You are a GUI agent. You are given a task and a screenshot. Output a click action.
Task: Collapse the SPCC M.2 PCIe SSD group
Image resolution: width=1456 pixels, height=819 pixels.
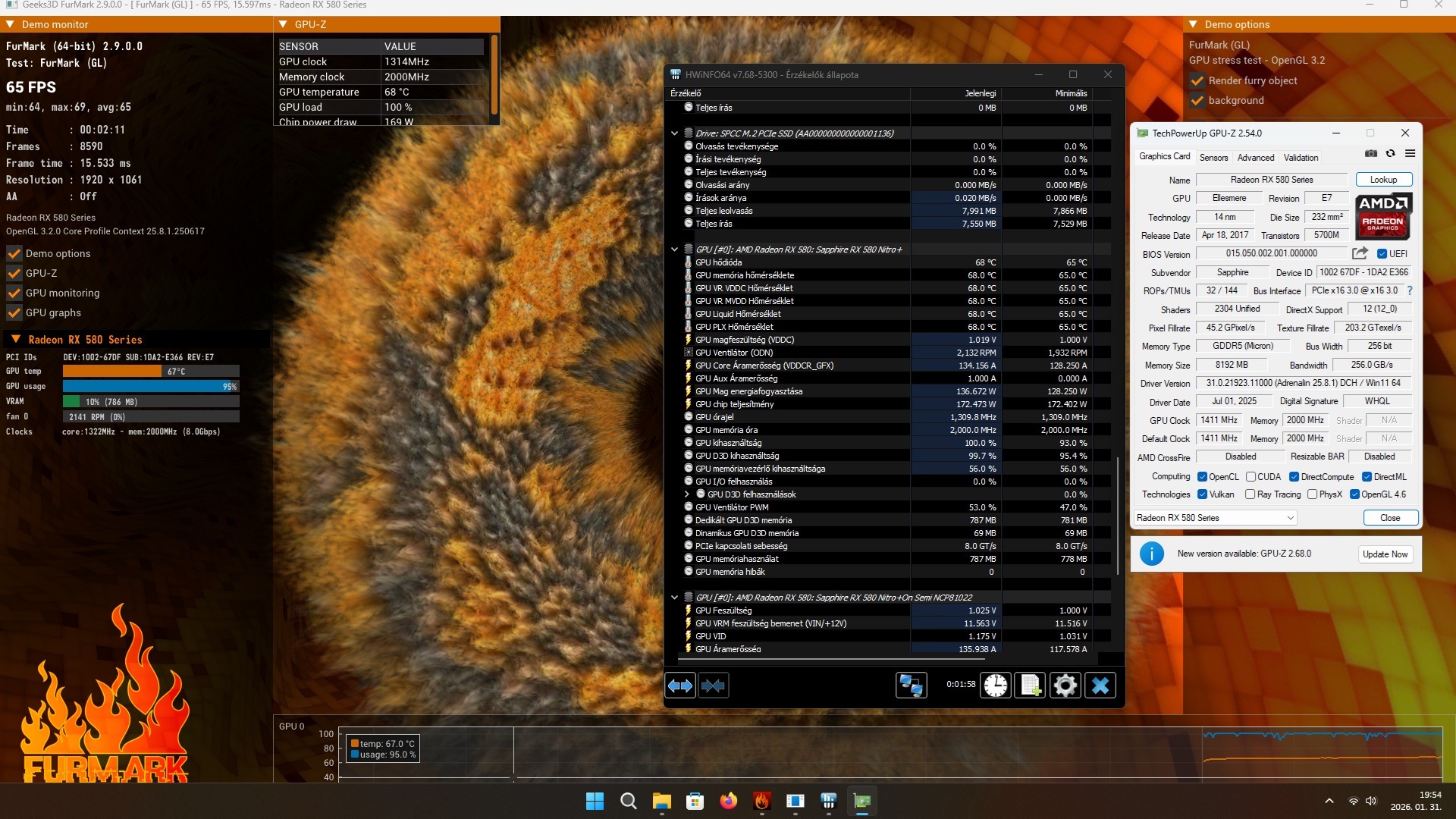674,133
